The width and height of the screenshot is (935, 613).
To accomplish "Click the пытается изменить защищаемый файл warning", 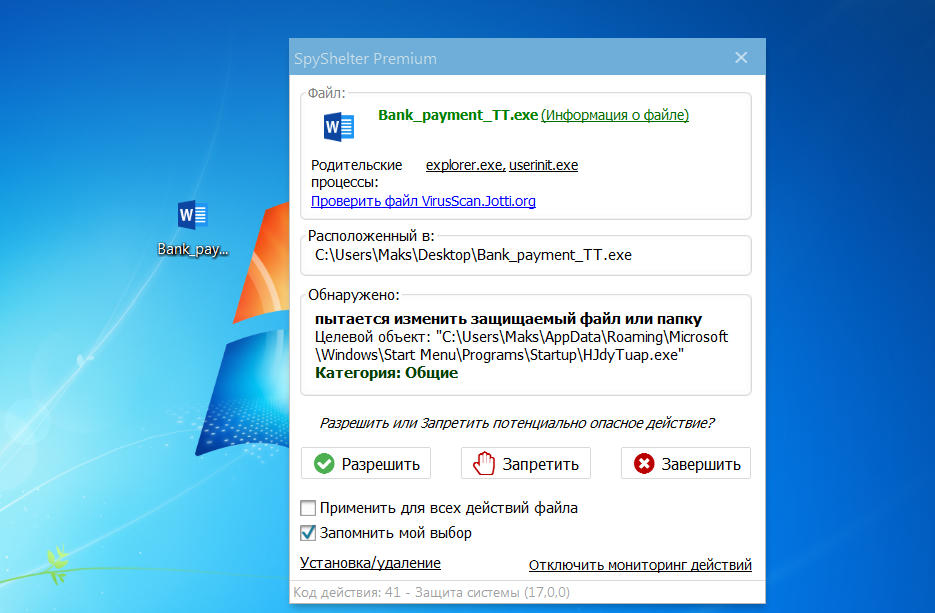I will click(508, 319).
